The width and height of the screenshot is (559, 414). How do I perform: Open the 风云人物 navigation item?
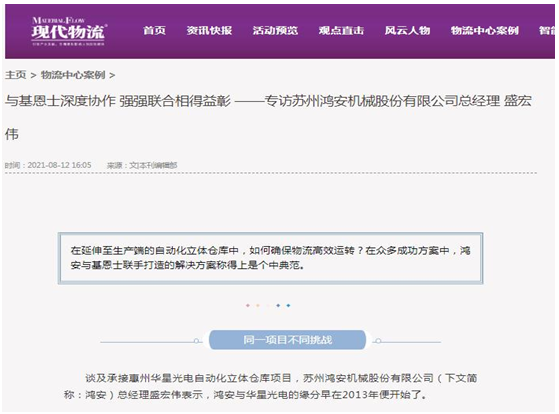click(x=407, y=31)
